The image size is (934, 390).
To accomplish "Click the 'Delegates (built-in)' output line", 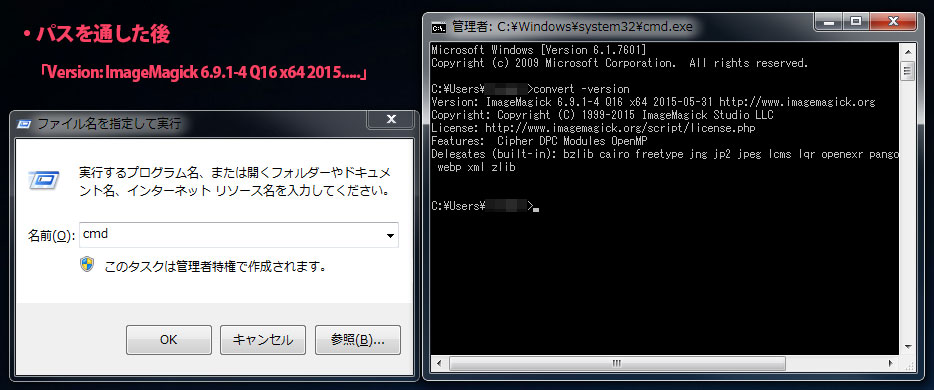I will pos(665,154).
